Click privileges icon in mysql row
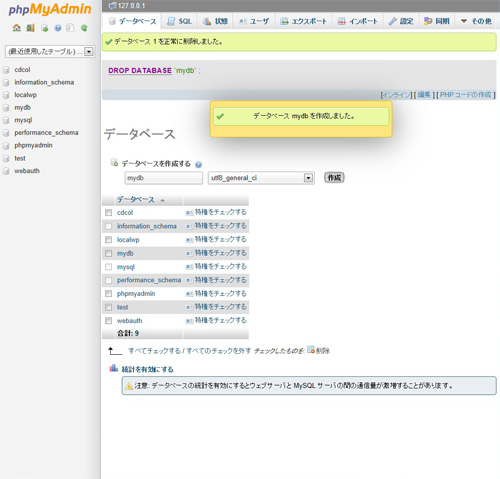This screenshot has width=500, height=479. 189,267
